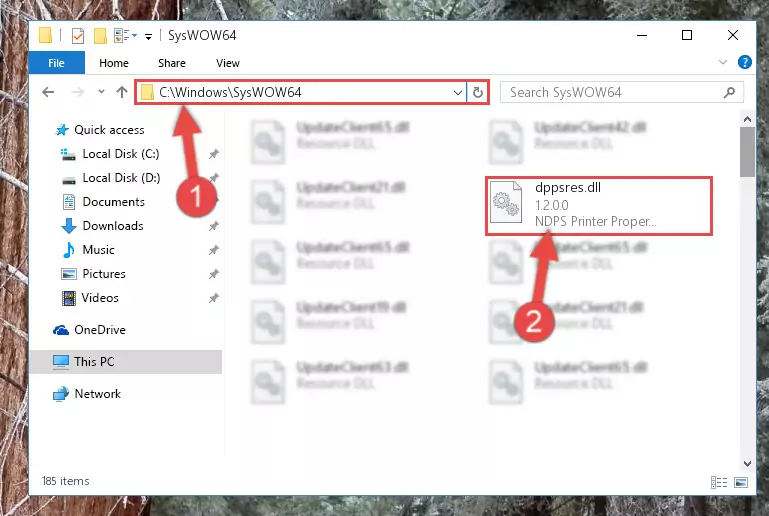769x516 pixels.
Task: Click the Properties quick access toolbar icon
Action: [77, 35]
